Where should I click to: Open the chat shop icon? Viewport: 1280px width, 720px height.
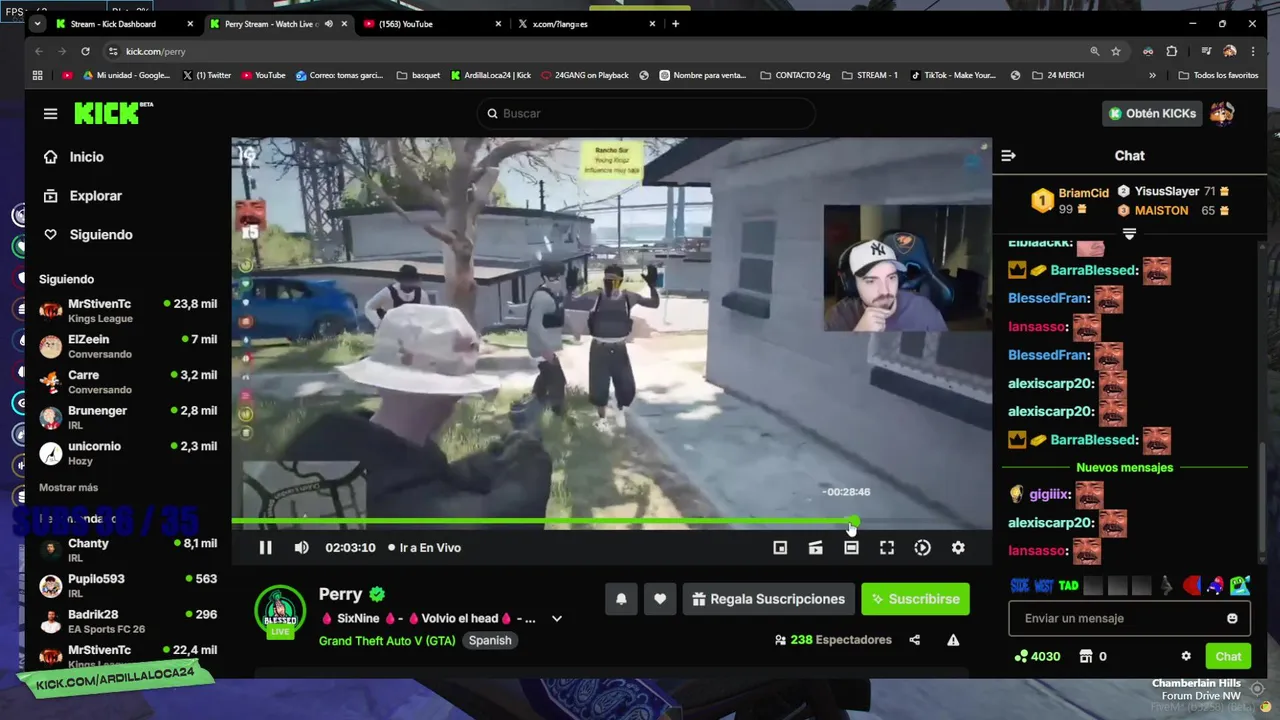pyautogui.click(x=1086, y=656)
